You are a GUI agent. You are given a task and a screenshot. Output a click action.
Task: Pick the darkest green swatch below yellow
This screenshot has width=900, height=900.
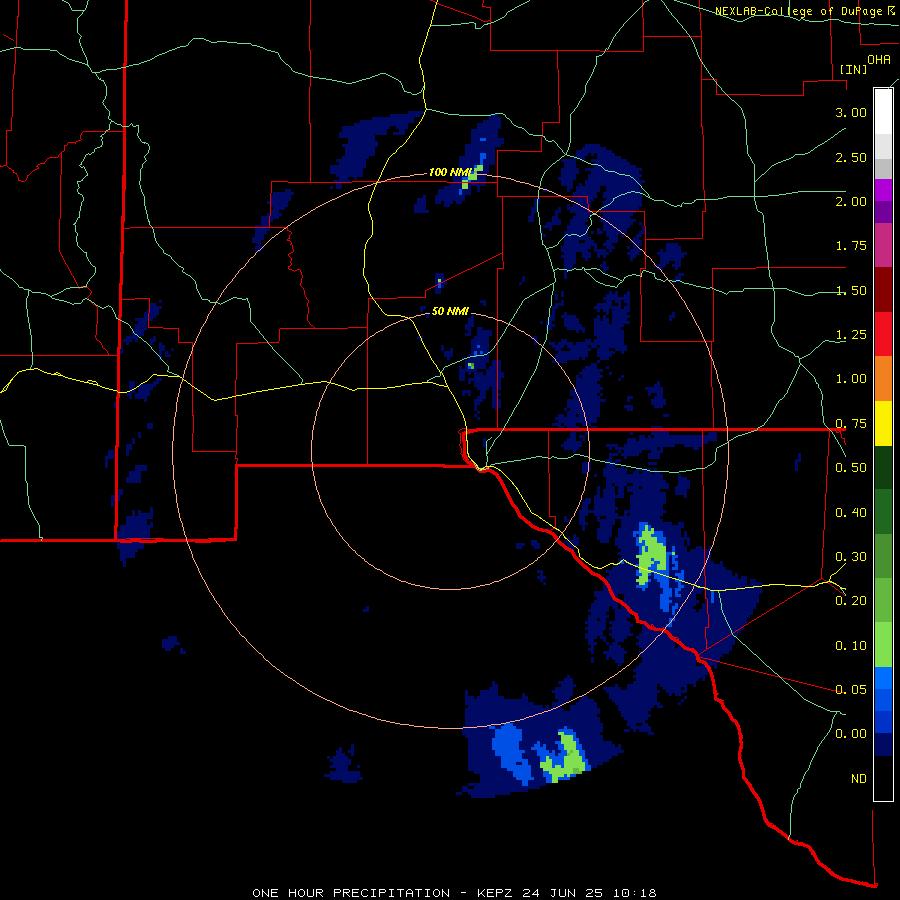pos(883,467)
